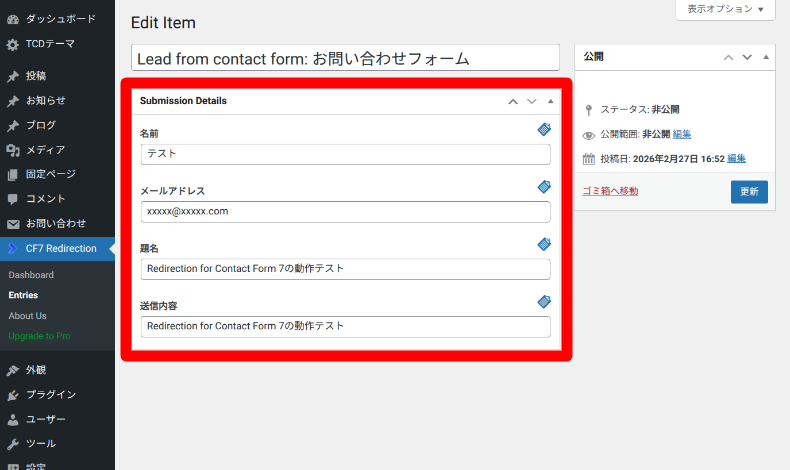790x470 pixels.
Task: Click ゴミ箱へ移動 link
Action: [x=610, y=191]
